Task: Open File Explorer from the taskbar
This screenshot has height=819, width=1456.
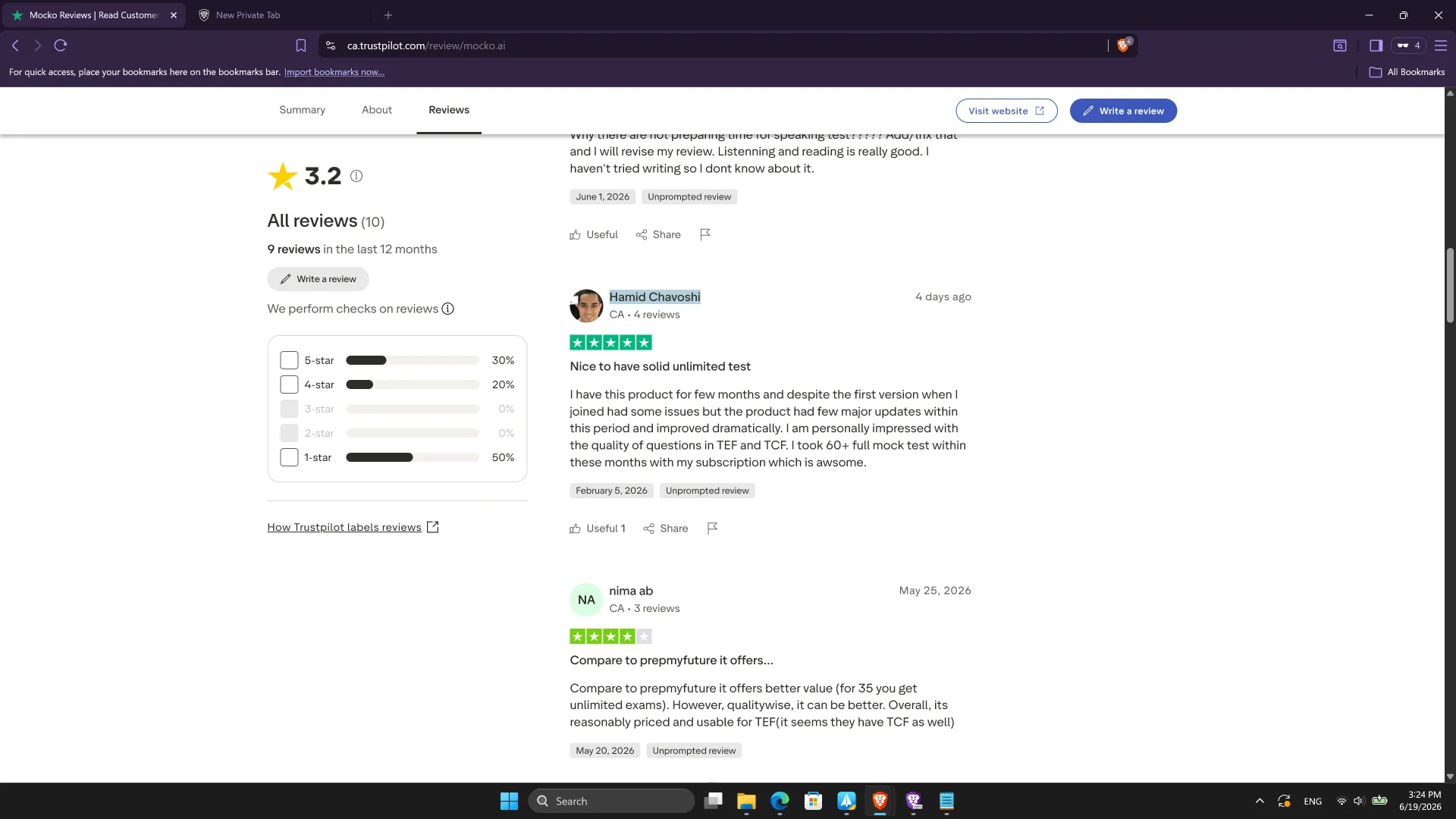Action: click(x=746, y=801)
